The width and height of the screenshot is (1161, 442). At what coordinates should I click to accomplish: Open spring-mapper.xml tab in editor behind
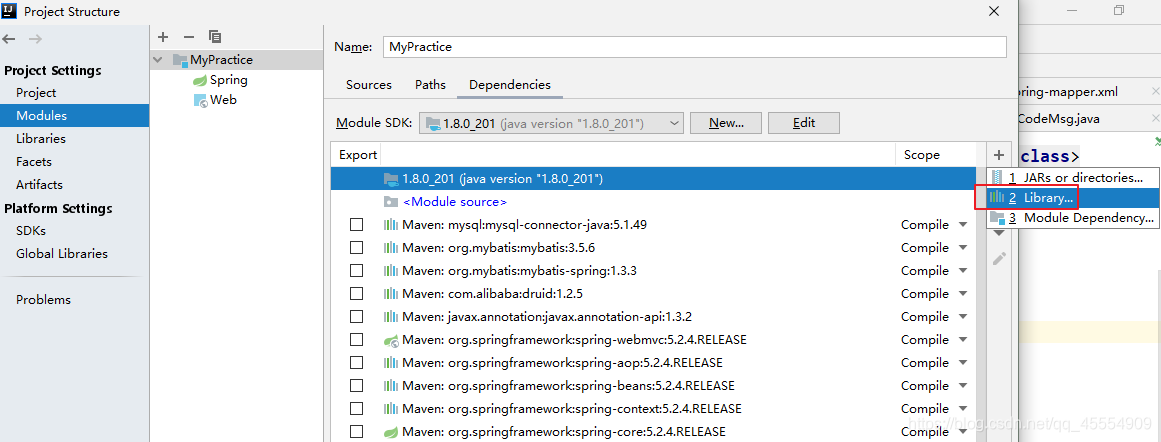(1067, 92)
